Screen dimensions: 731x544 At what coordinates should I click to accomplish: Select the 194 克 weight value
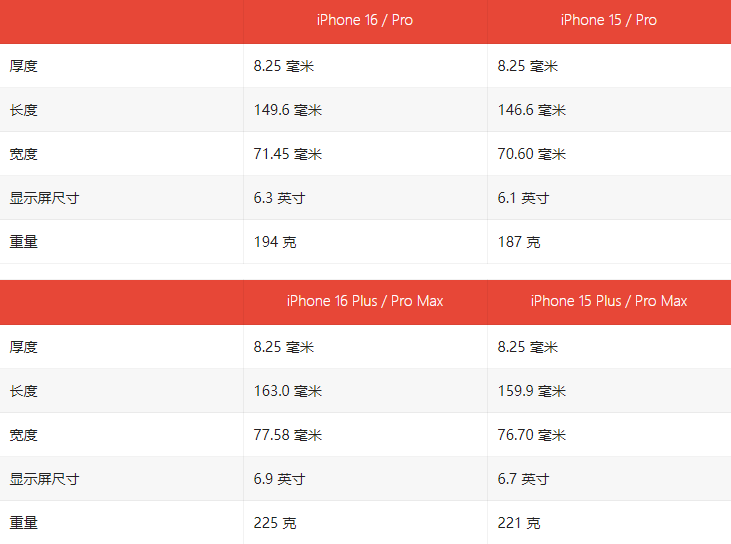[275, 242]
